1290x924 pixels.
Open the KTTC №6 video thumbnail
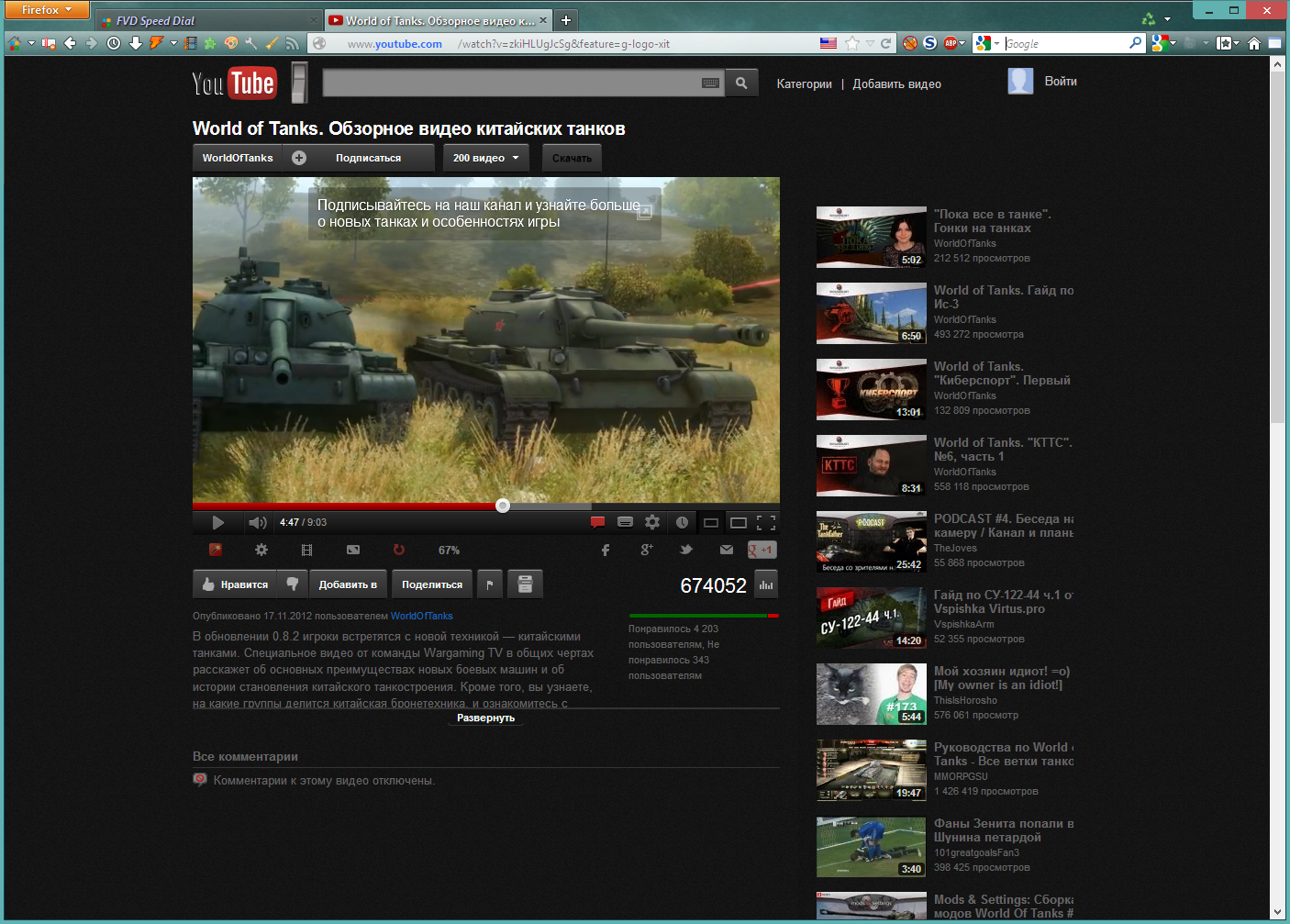click(x=872, y=465)
